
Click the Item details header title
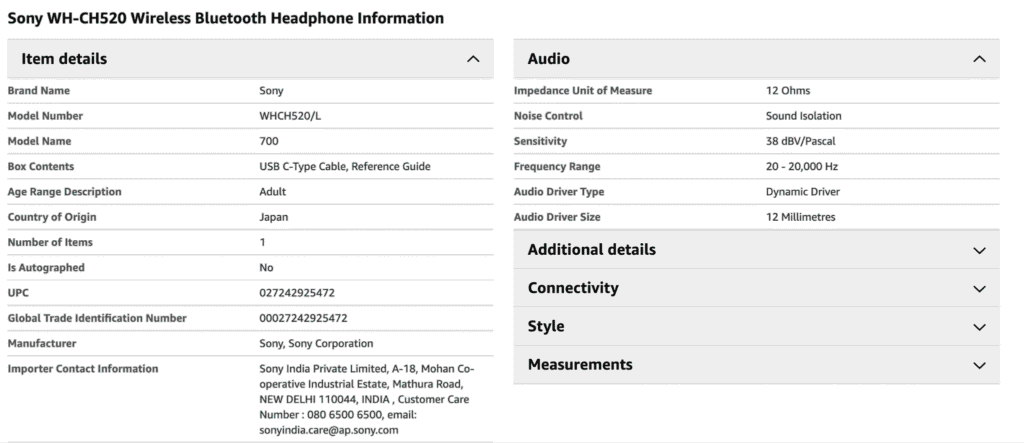click(x=64, y=59)
